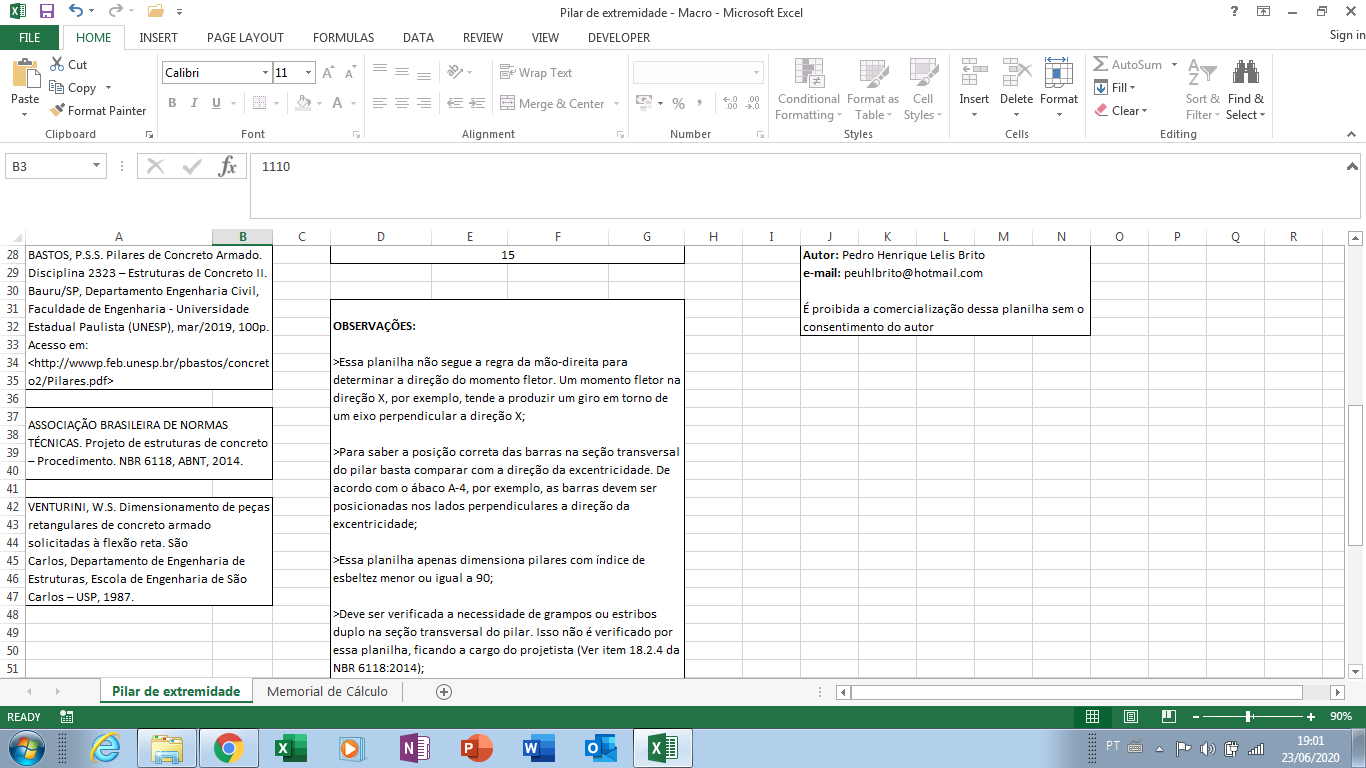
Task: Click Sign in link
Action: point(1347,36)
